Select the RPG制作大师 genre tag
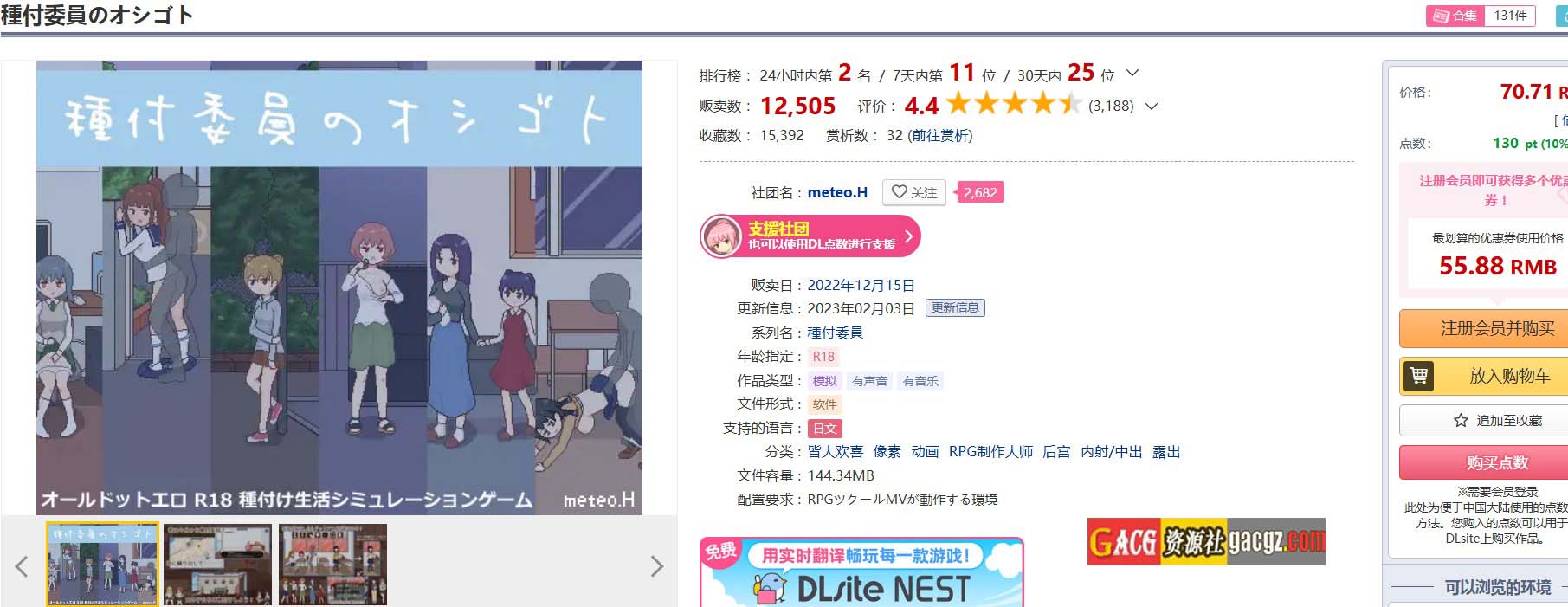 coord(990,451)
